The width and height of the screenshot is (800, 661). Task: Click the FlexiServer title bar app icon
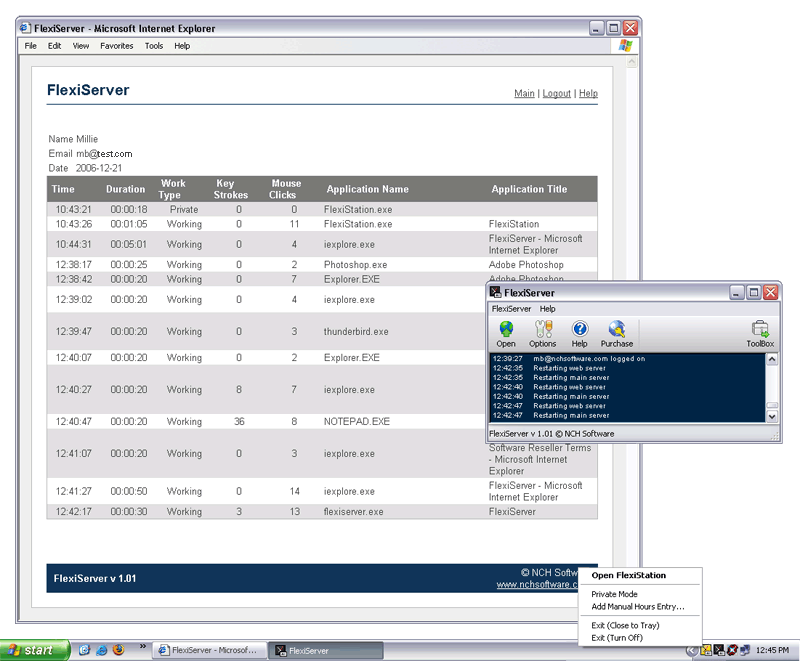495,293
